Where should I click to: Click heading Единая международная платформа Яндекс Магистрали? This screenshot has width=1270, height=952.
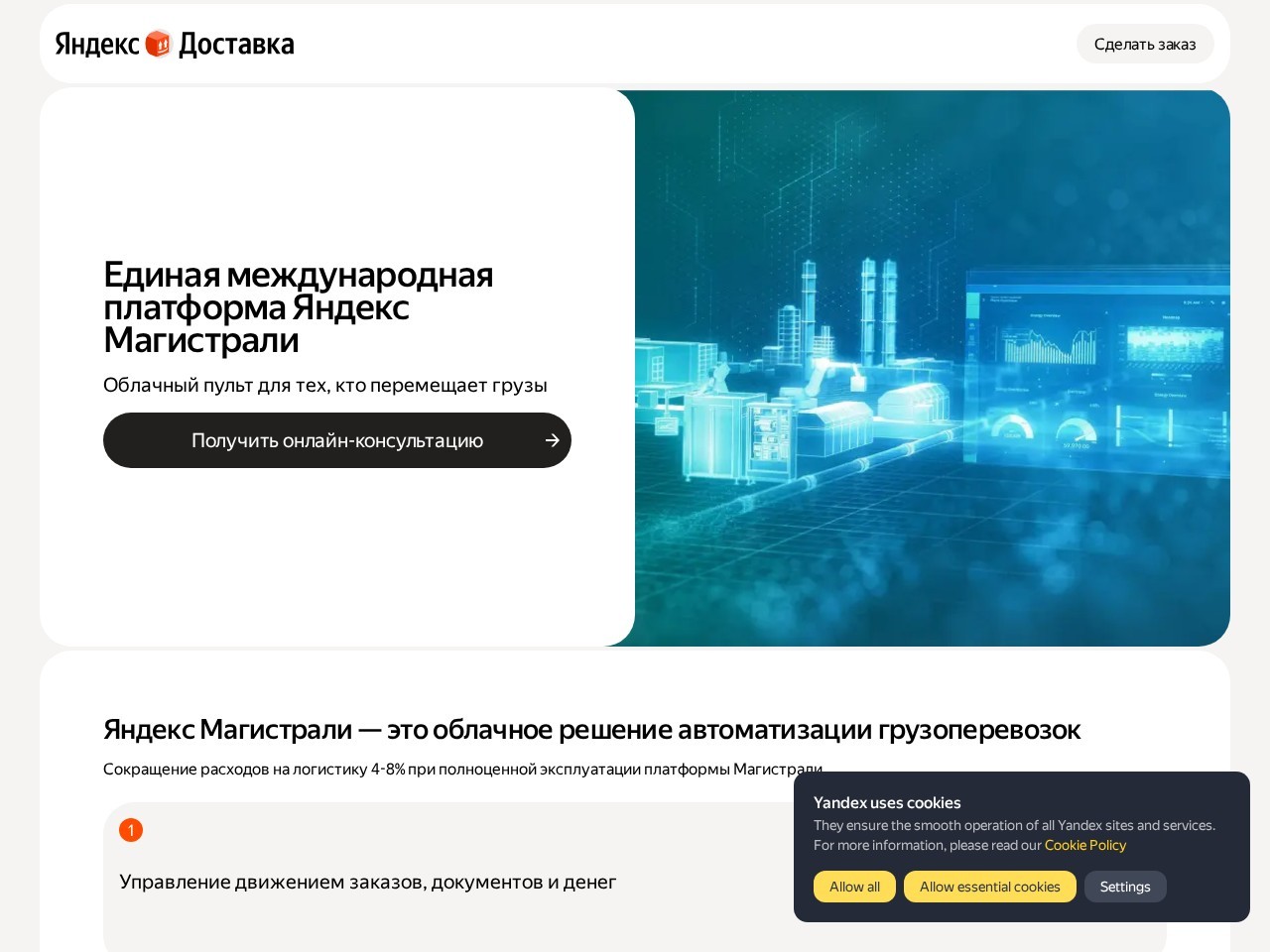point(299,307)
